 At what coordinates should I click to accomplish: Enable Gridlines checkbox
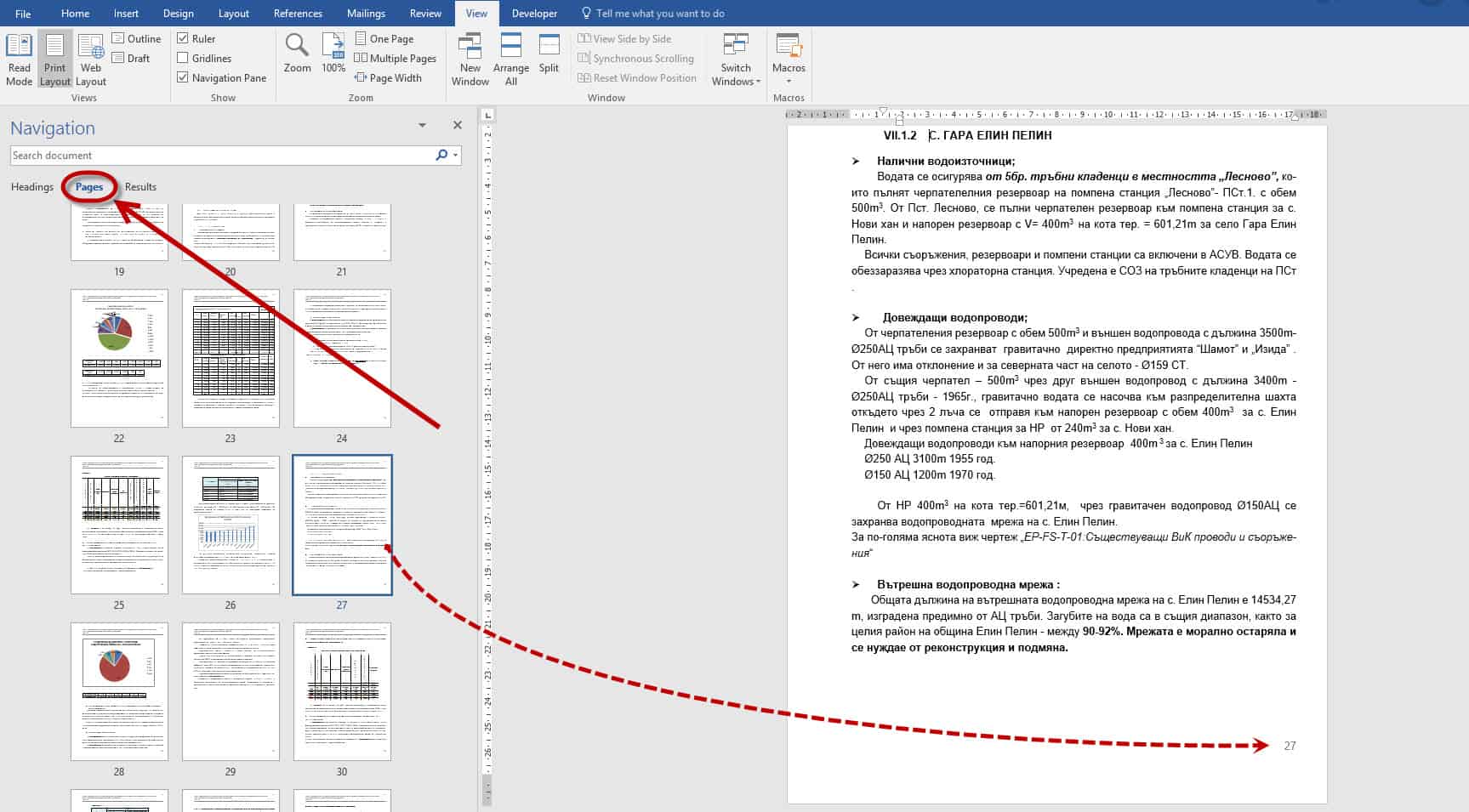point(182,58)
